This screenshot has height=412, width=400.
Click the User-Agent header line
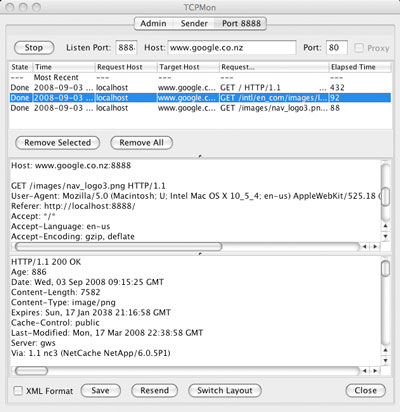[x=196, y=196]
